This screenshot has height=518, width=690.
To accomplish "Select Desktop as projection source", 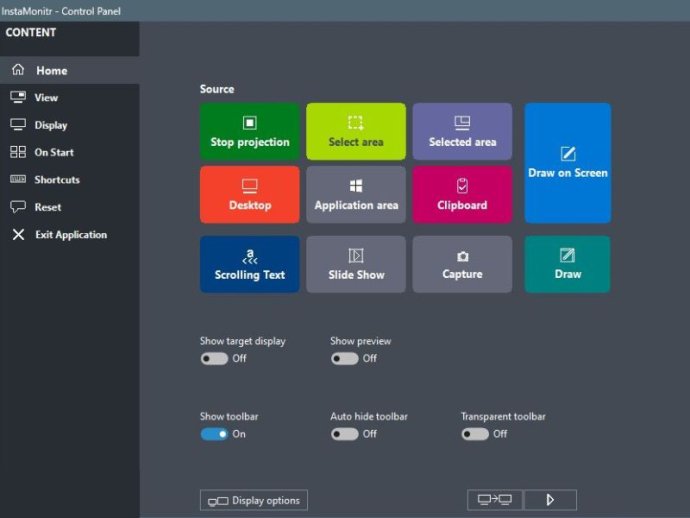I will tap(250, 195).
